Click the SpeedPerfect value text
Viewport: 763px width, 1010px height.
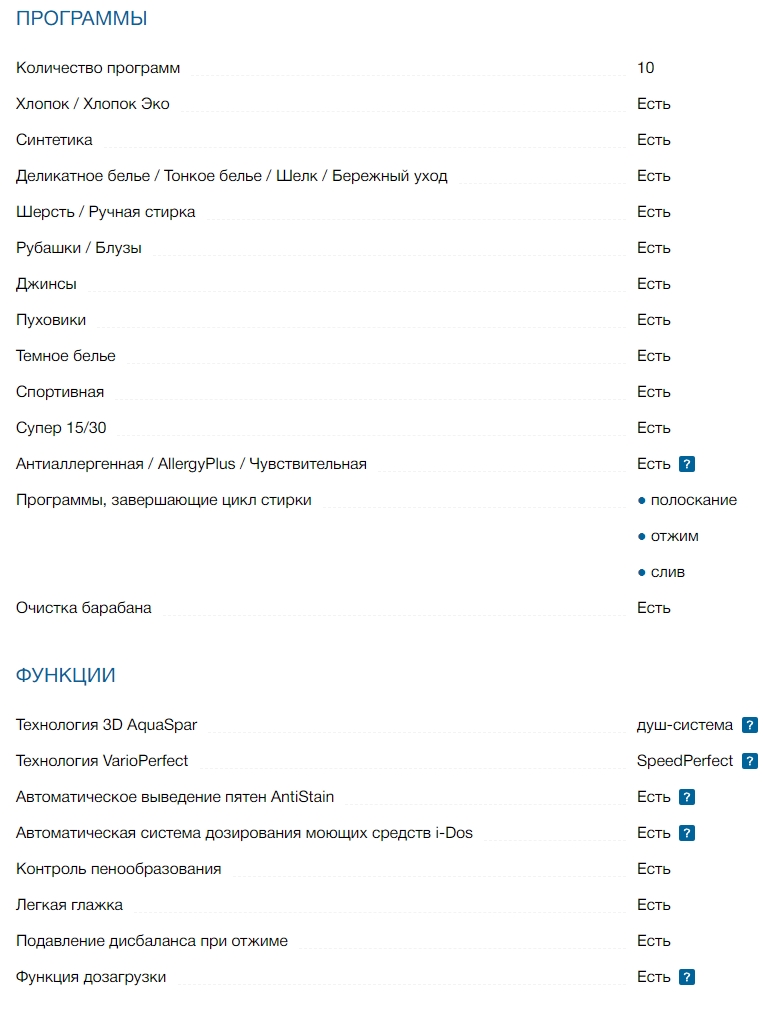(x=684, y=761)
